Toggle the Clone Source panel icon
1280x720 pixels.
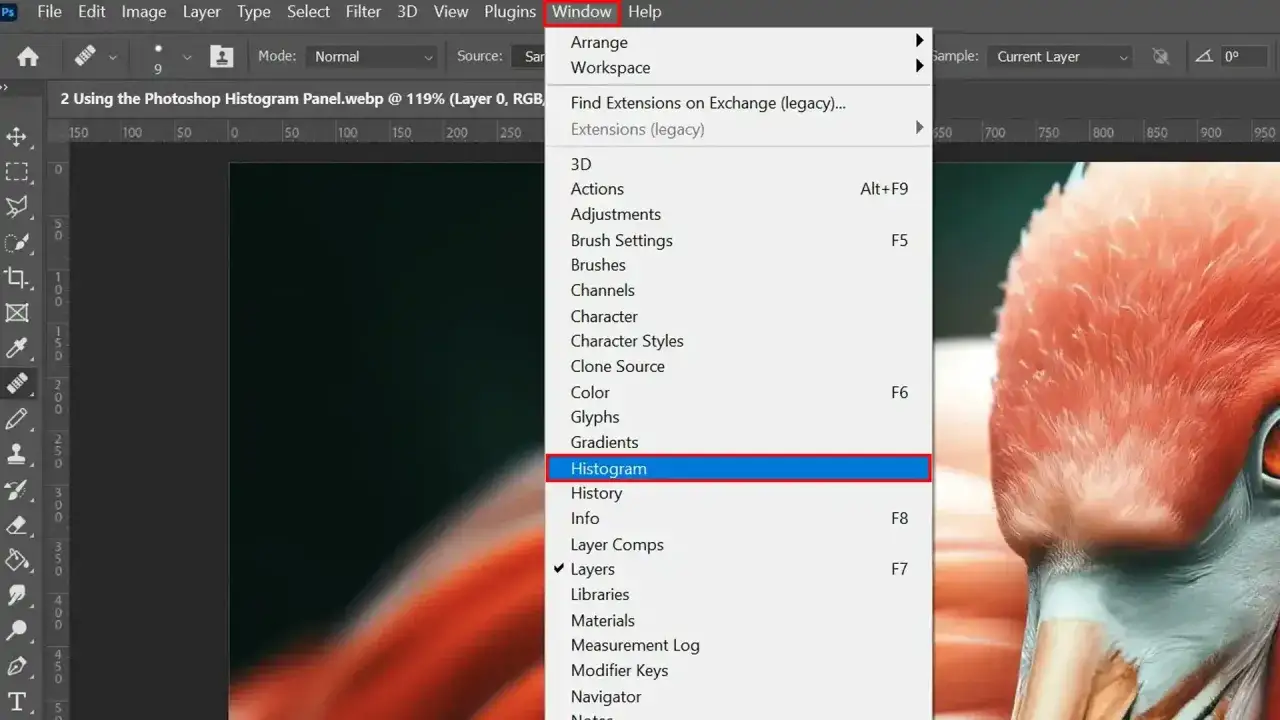(x=222, y=57)
